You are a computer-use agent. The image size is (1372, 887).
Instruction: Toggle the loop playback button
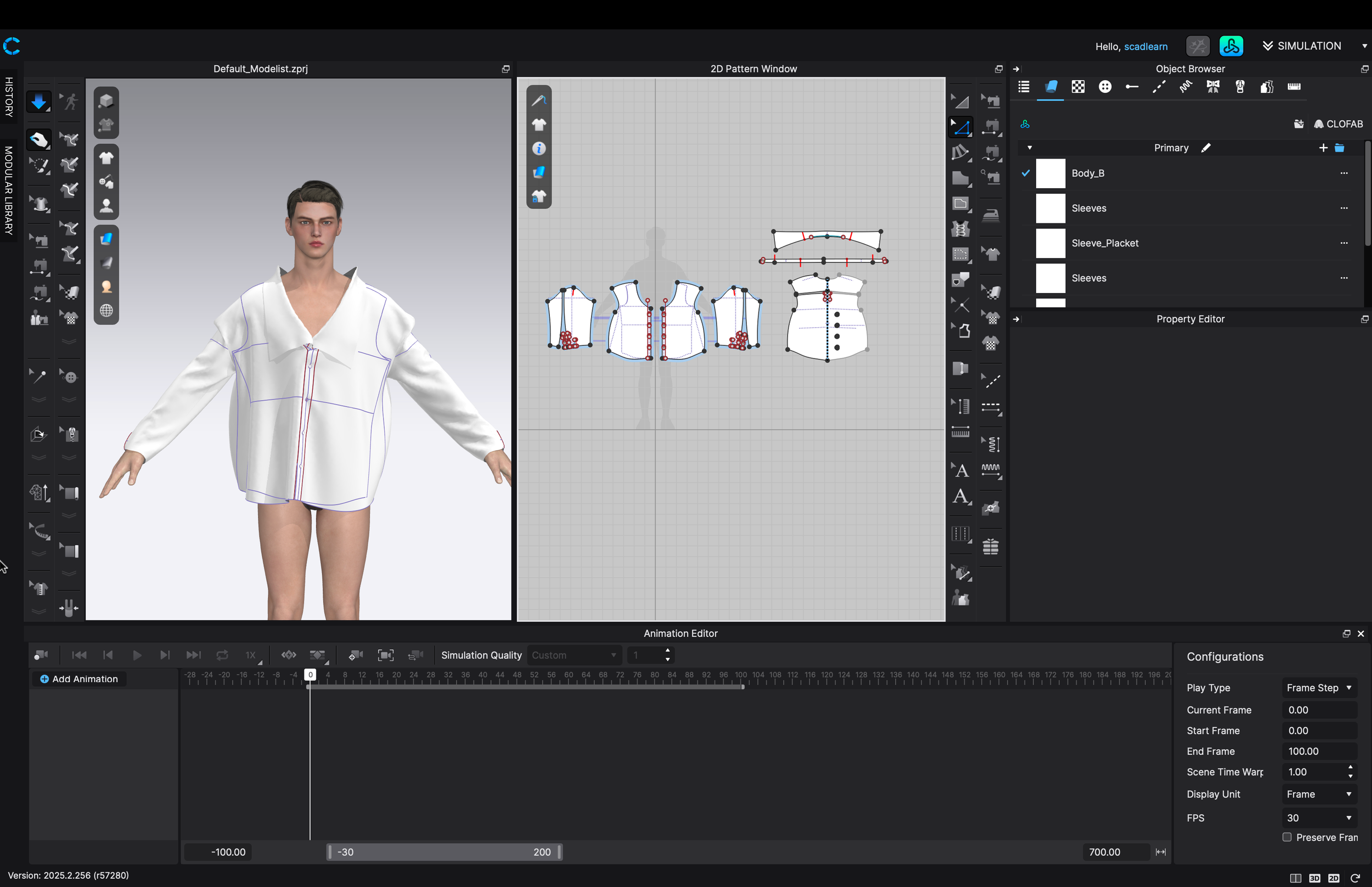[x=222, y=655]
